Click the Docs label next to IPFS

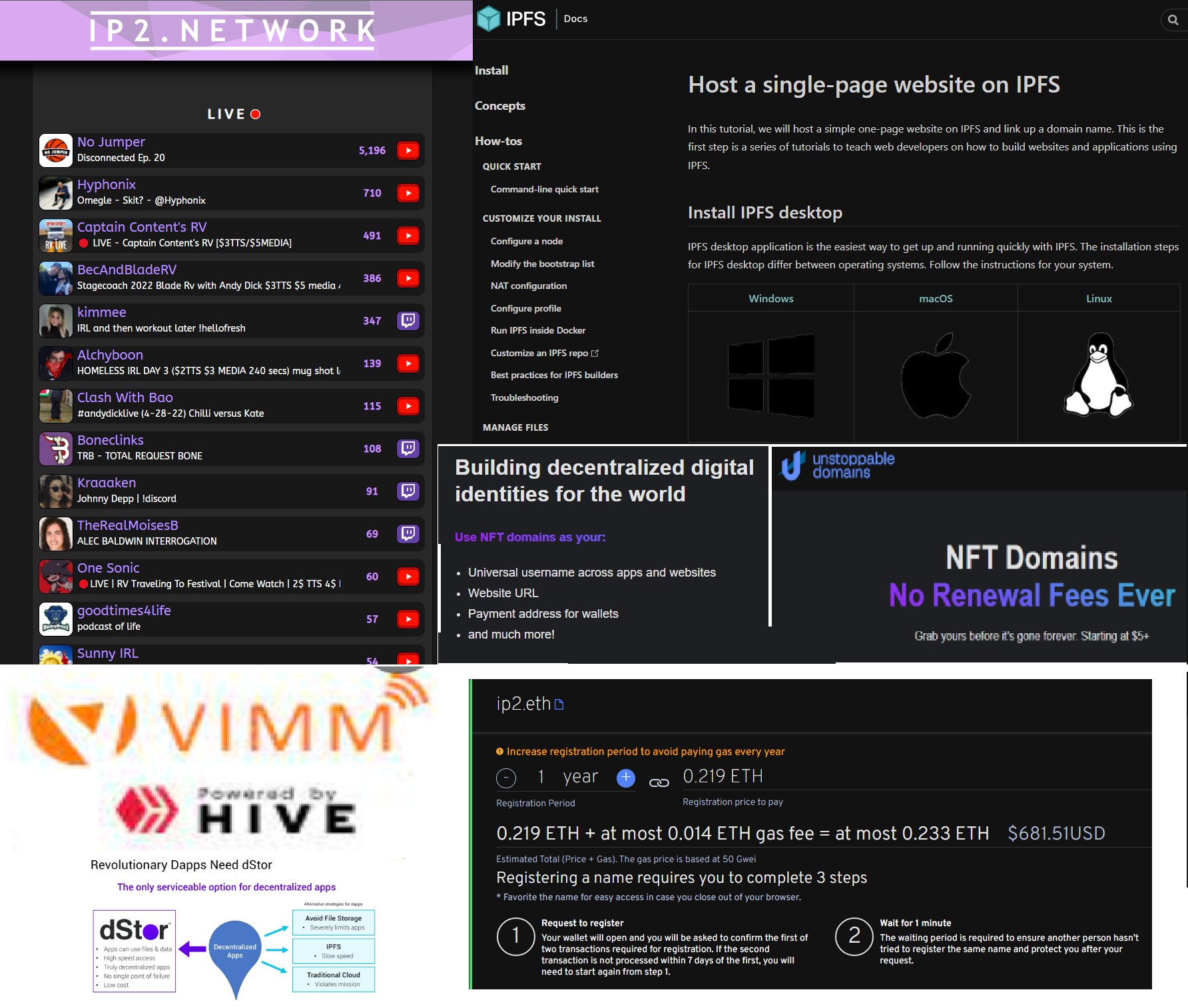tap(575, 19)
